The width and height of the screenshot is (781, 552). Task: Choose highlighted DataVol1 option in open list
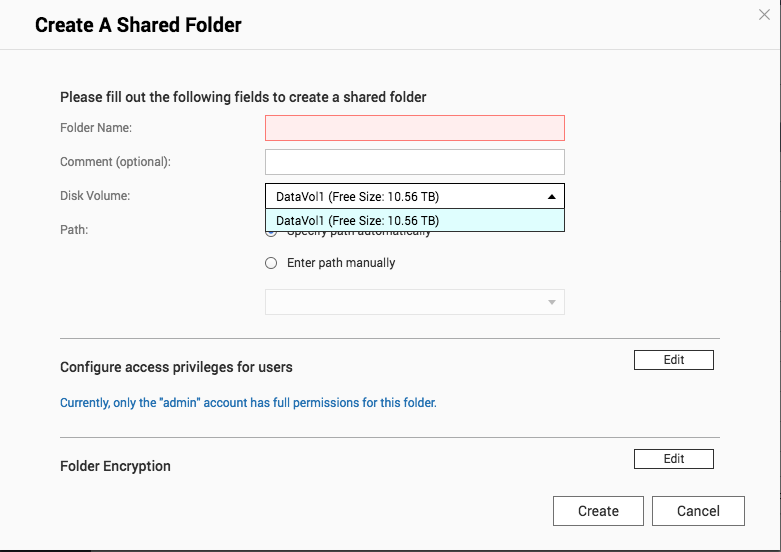(414, 221)
